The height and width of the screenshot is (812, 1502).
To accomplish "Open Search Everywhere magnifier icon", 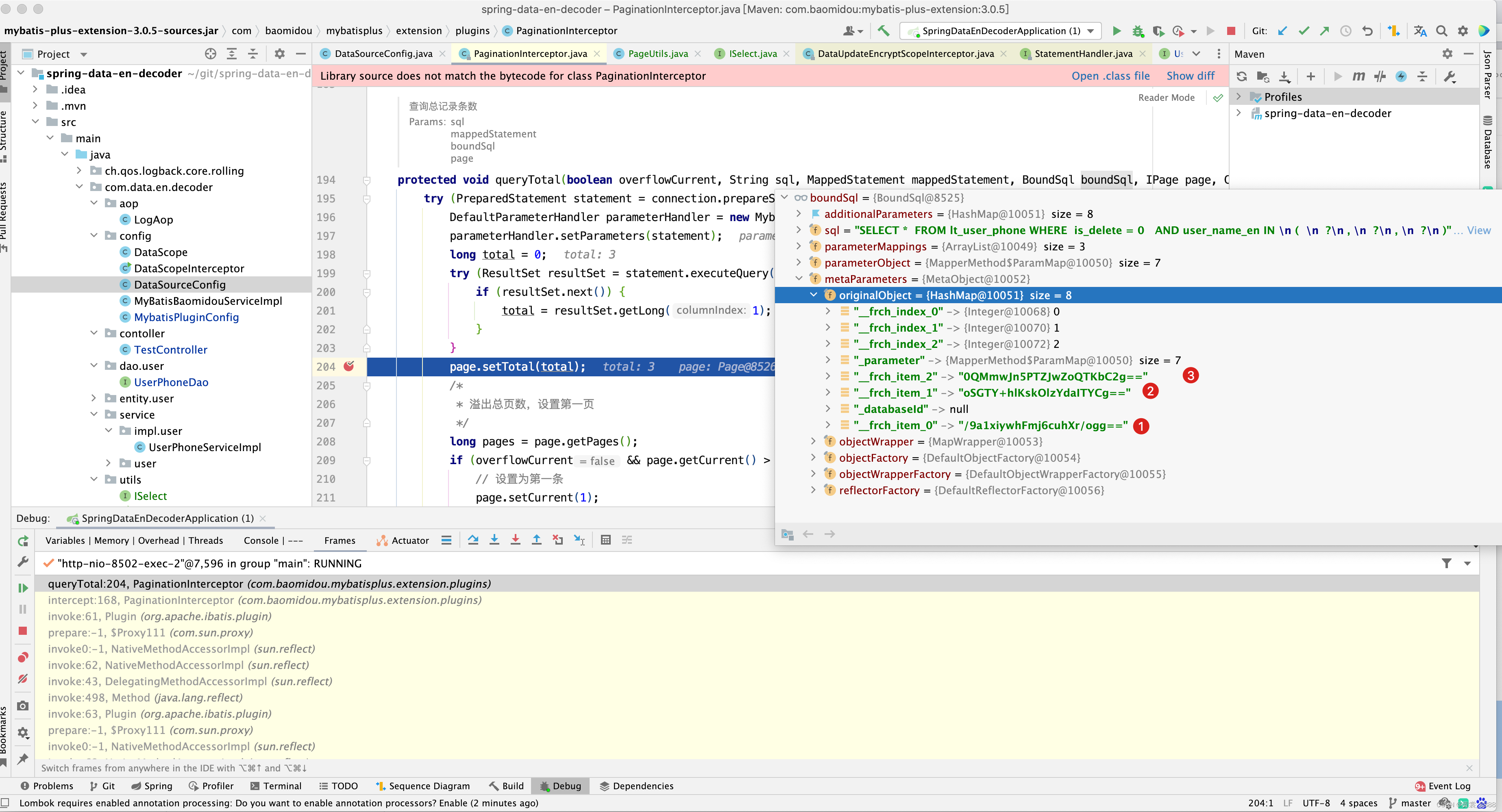I will click(1441, 31).
